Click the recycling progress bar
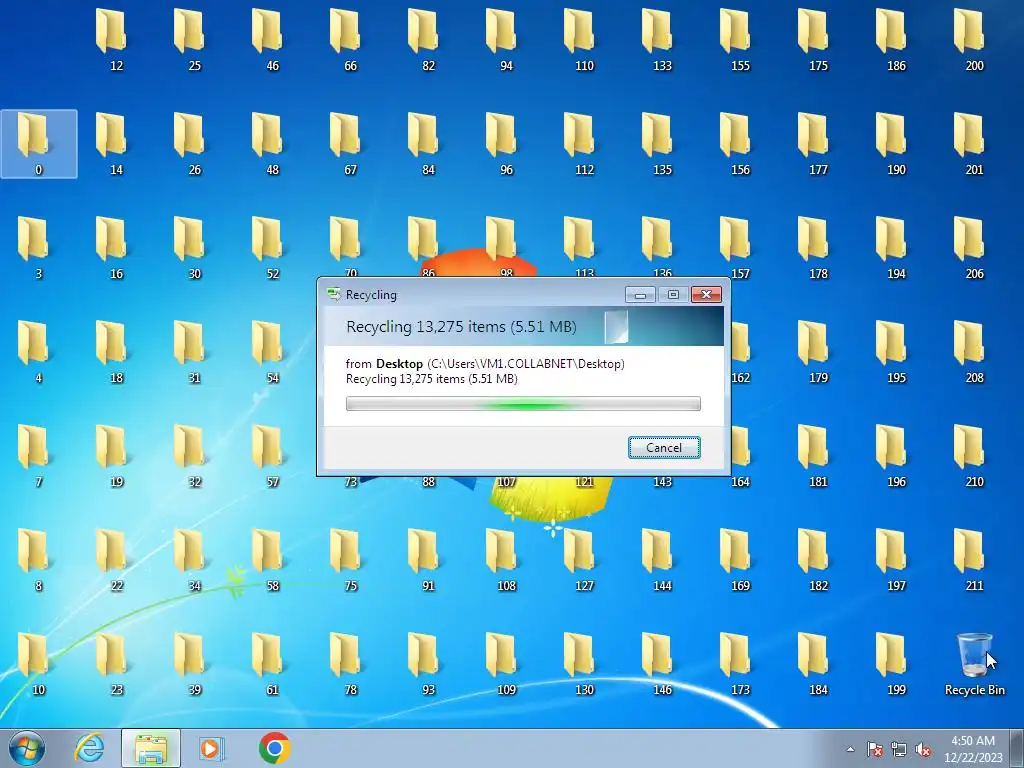This screenshot has height=768, width=1024. [x=523, y=404]
